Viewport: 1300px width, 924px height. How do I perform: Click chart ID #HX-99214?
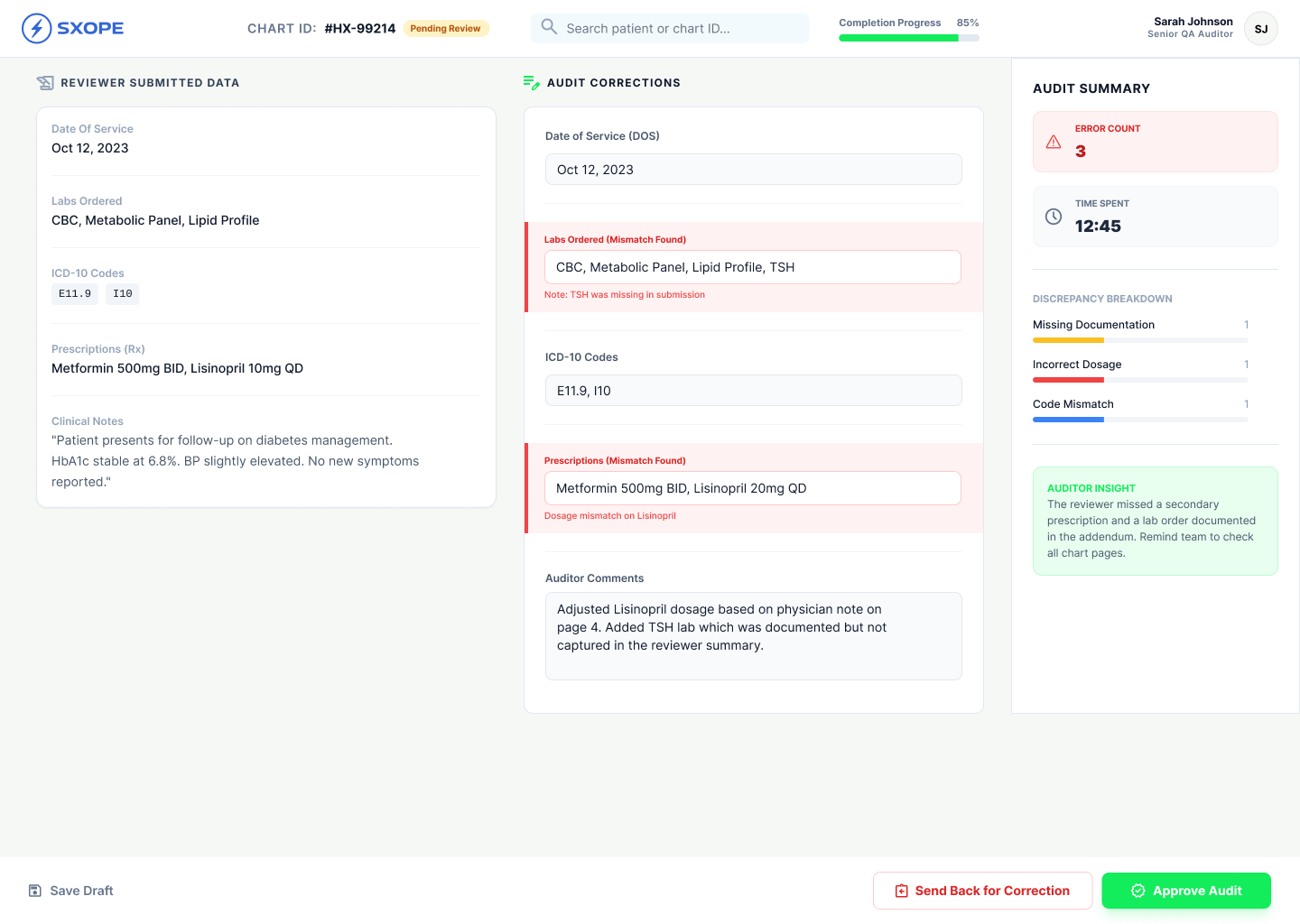point(360,28)
